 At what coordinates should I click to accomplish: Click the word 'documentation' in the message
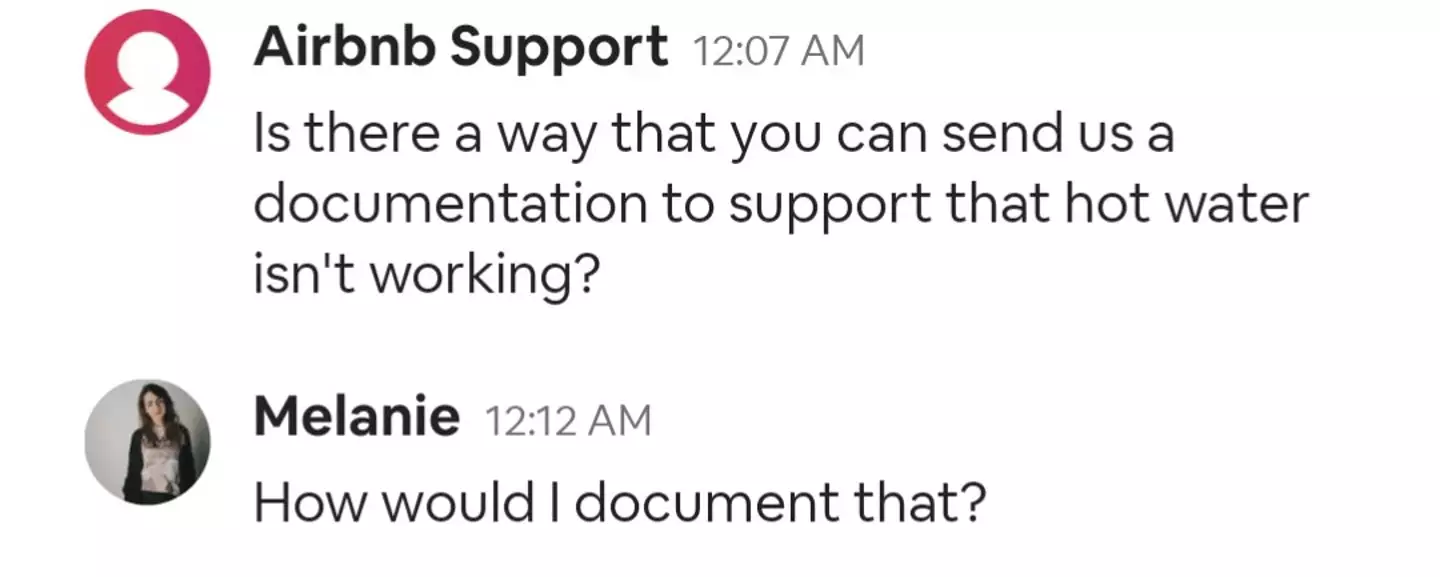tap(452, 203)
